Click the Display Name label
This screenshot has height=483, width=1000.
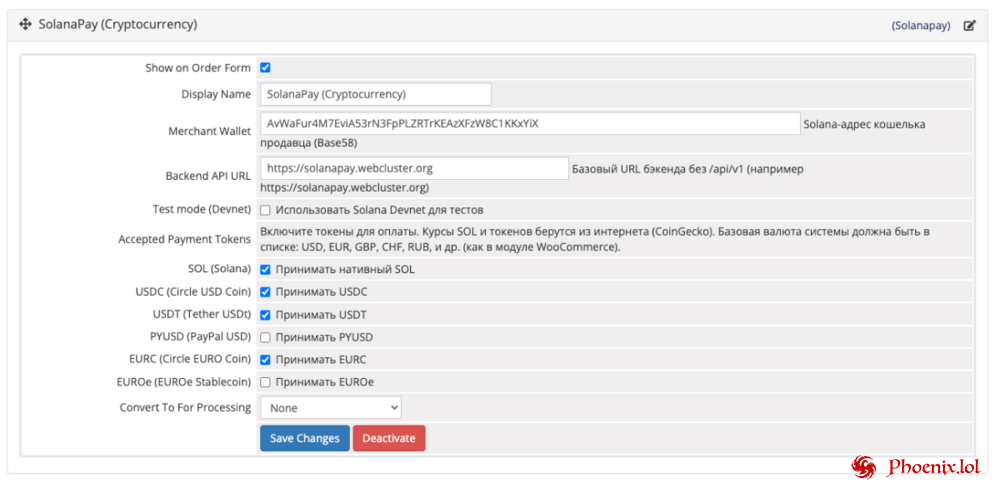(216, 94)
